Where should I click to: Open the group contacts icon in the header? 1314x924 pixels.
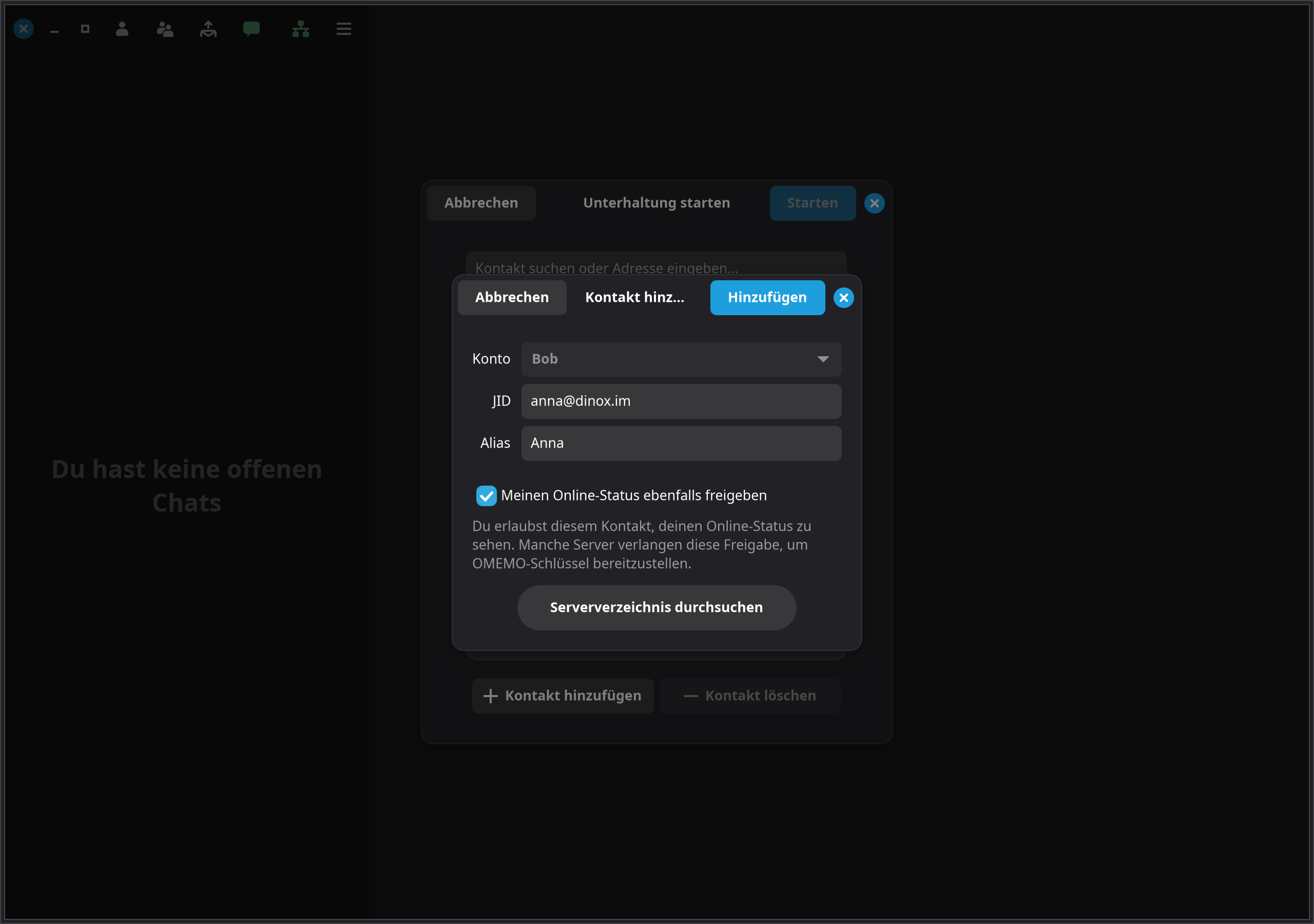coord(165,29)
